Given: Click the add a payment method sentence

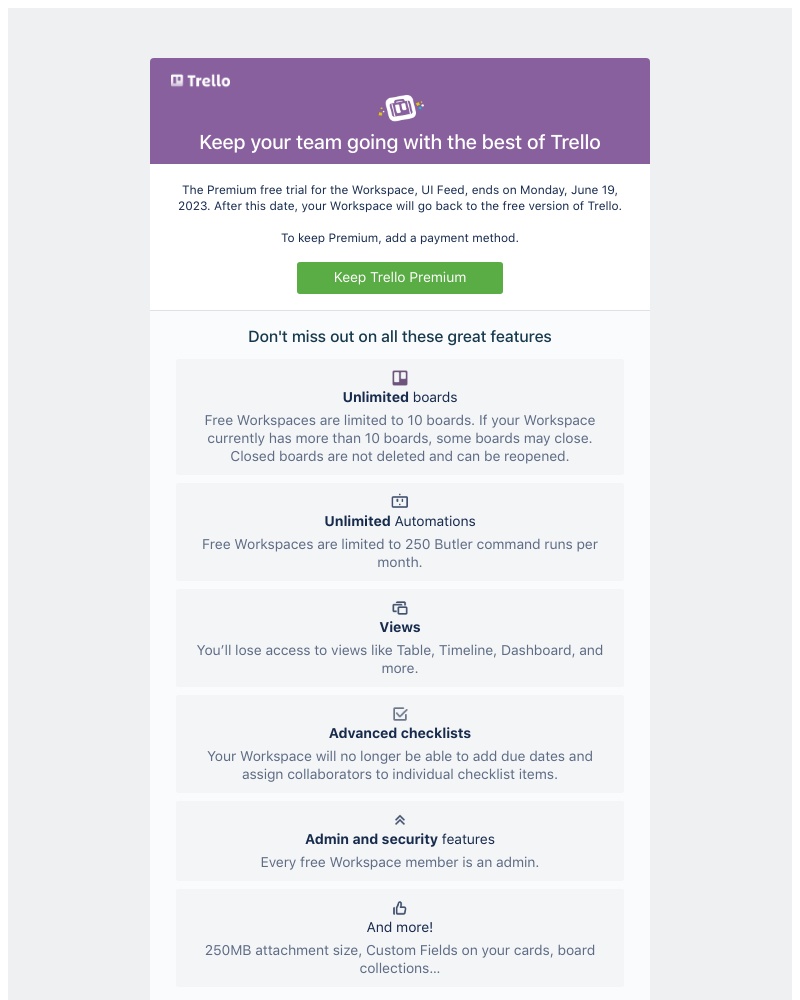Looking at the screenshot, I should coord(400,238).
